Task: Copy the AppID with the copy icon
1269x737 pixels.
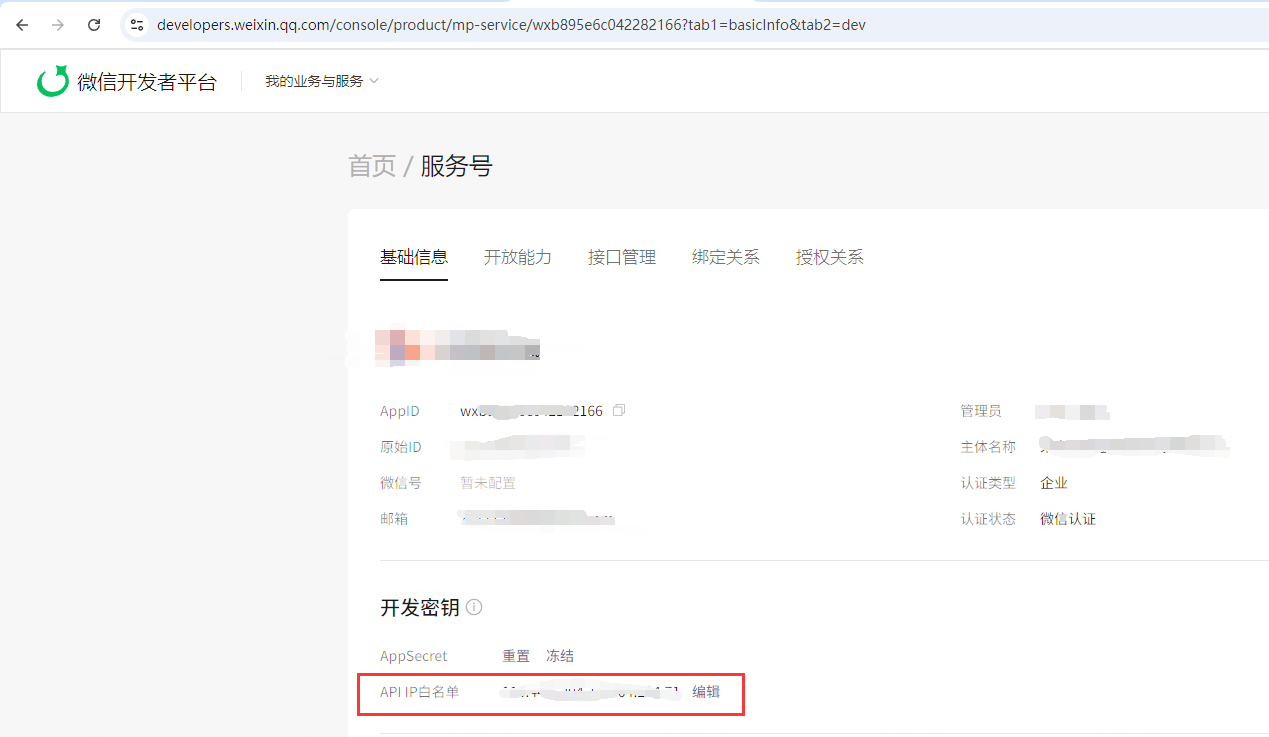Action: coord(619,411)
